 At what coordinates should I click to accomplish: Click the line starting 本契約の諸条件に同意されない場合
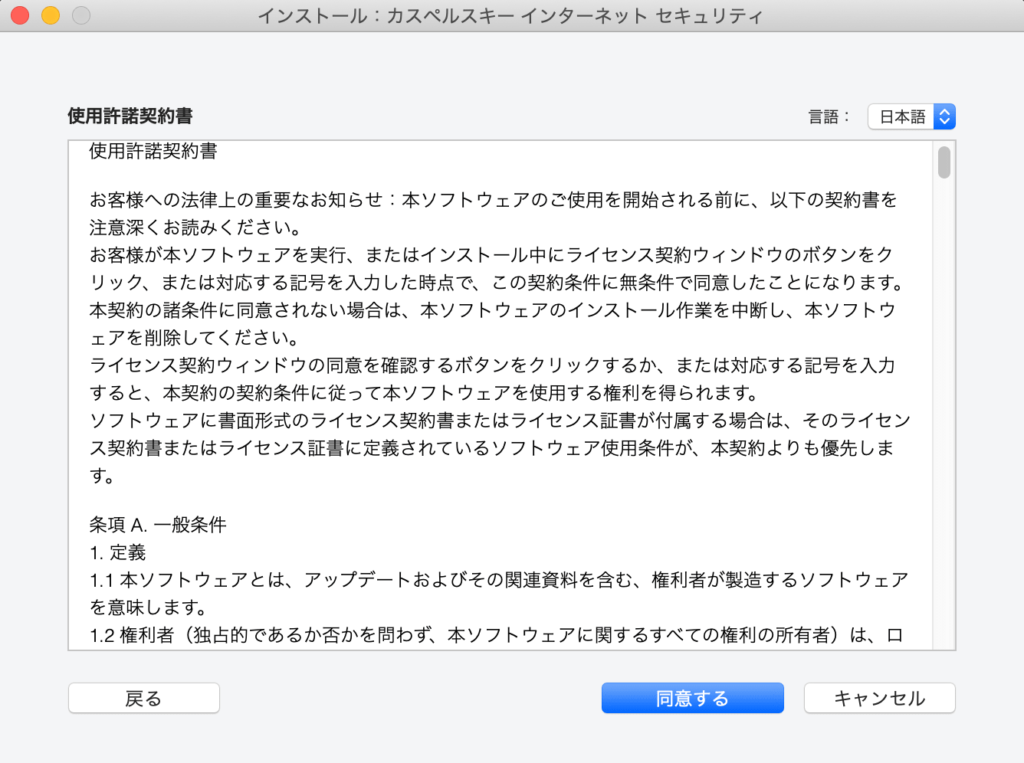pyautogui.click(x=492, y=310)
